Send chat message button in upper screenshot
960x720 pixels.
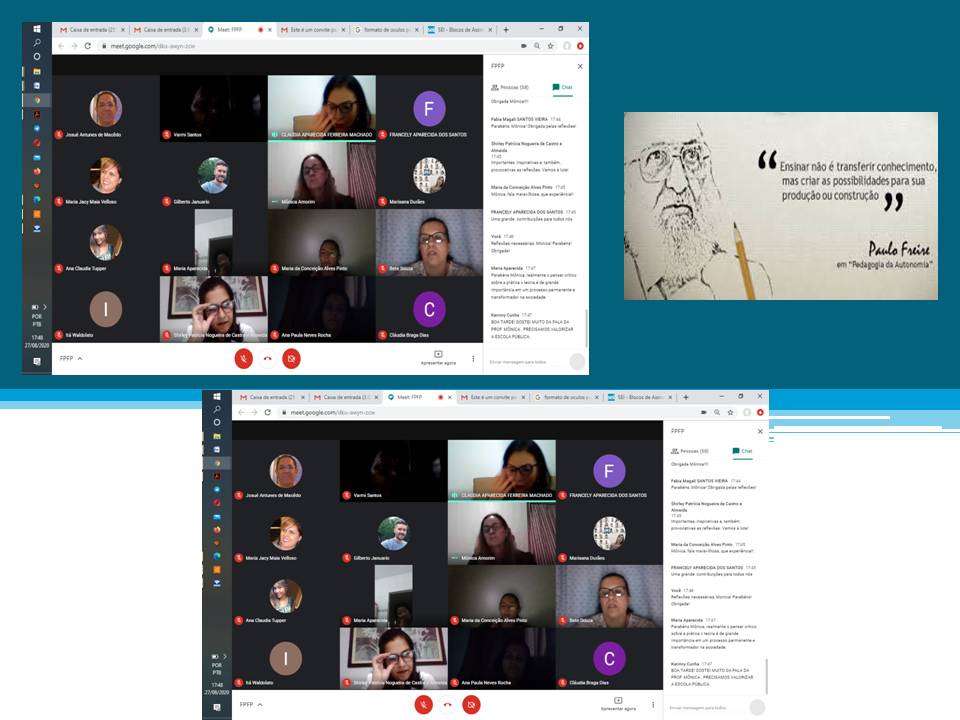coord(577,362)
